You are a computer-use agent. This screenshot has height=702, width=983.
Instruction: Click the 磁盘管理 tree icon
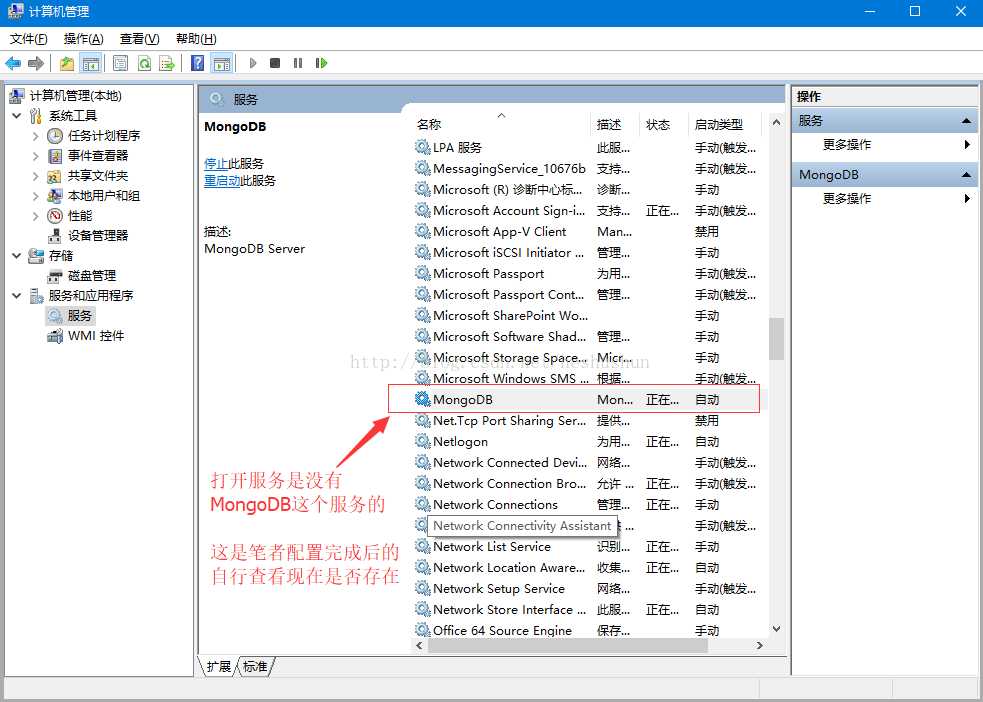pyautogui.click(x=55, y=276)
